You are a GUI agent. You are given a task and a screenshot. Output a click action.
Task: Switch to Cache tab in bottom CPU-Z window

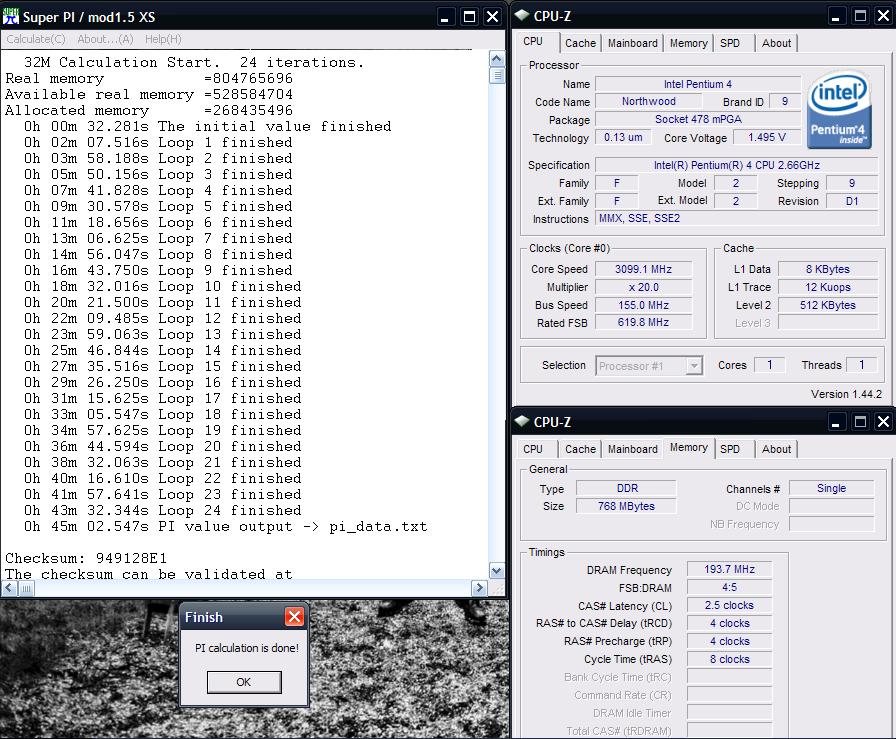pos(580,449)
